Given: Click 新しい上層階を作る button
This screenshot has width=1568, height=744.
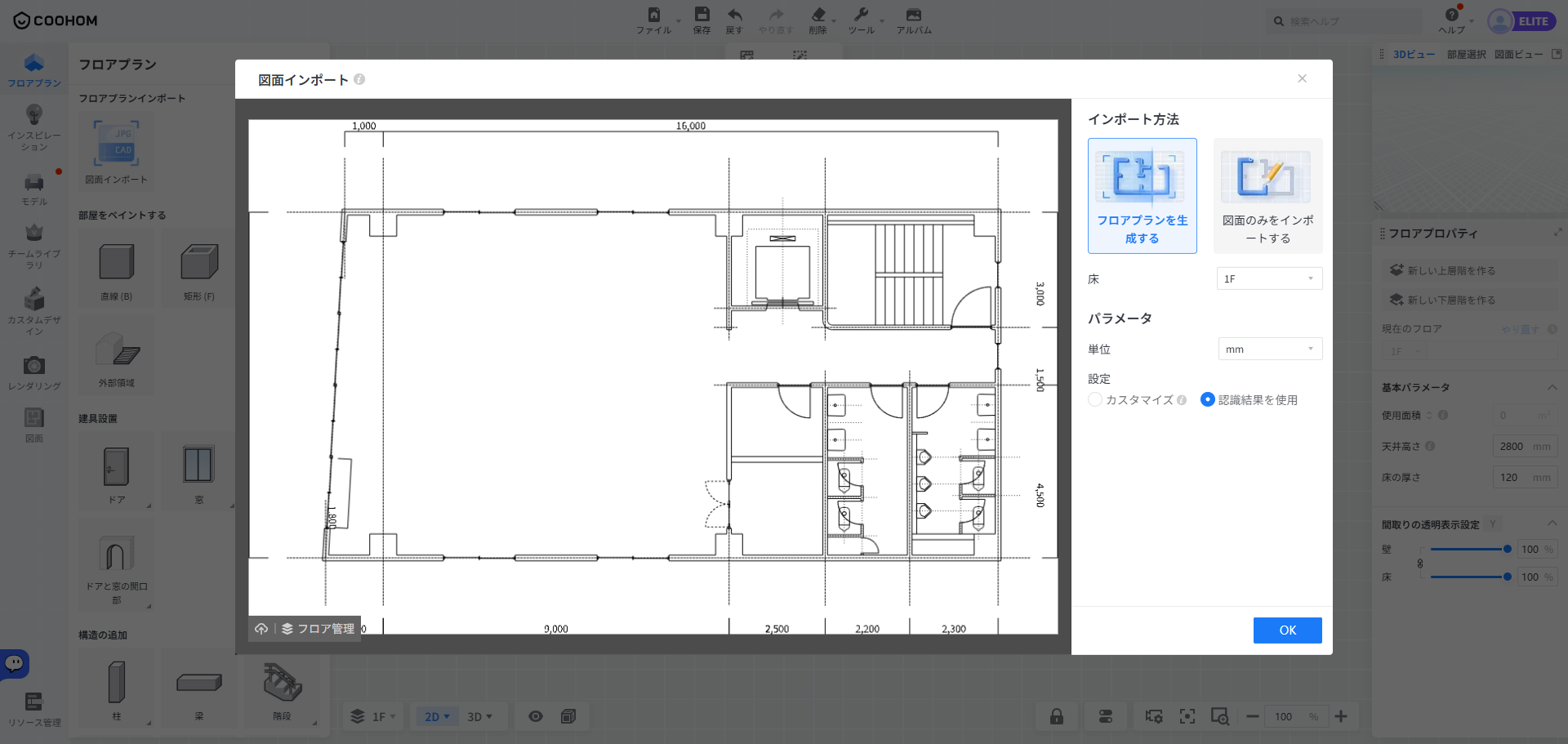Looking at the screenshot, I should pos(1469,270).
